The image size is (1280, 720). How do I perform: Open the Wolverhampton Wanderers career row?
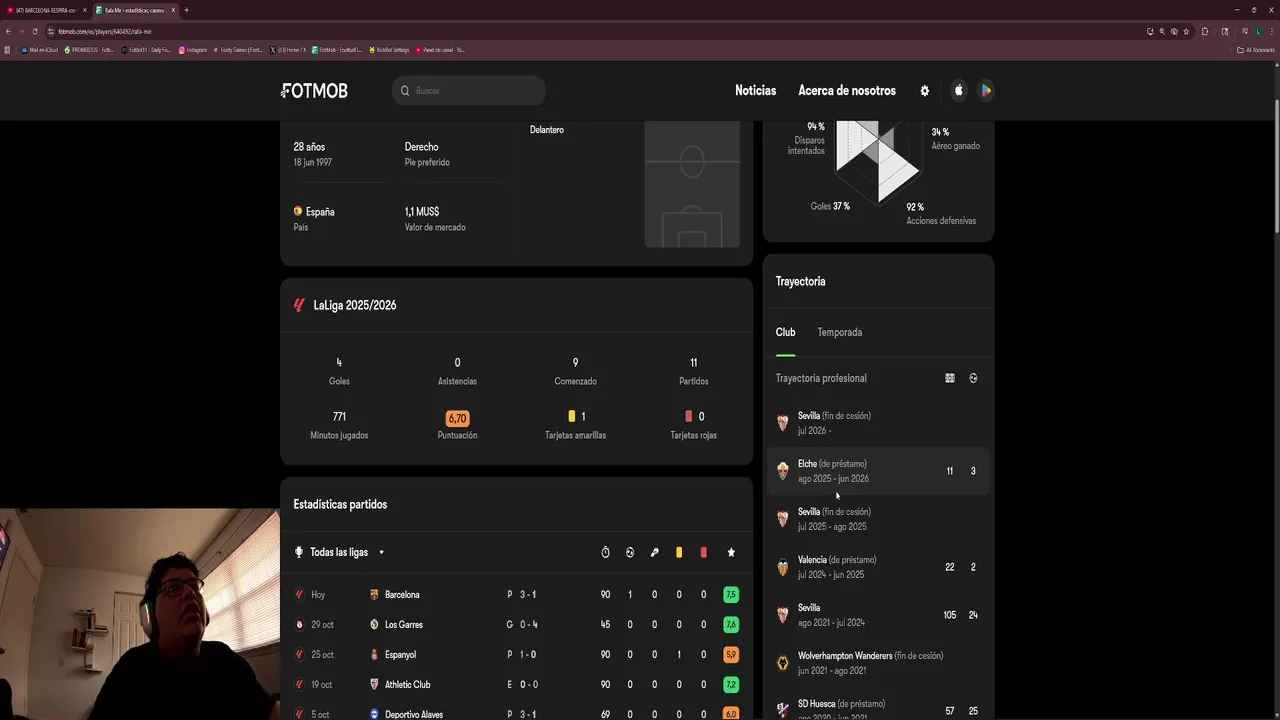click(x=878, y=663)
